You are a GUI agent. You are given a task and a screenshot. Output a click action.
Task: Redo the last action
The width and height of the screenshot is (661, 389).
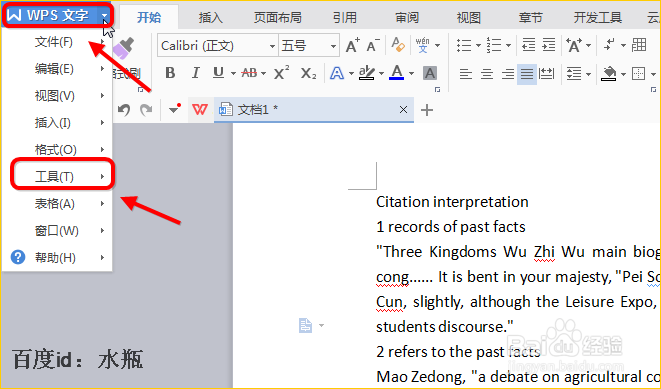click(146, 110)
